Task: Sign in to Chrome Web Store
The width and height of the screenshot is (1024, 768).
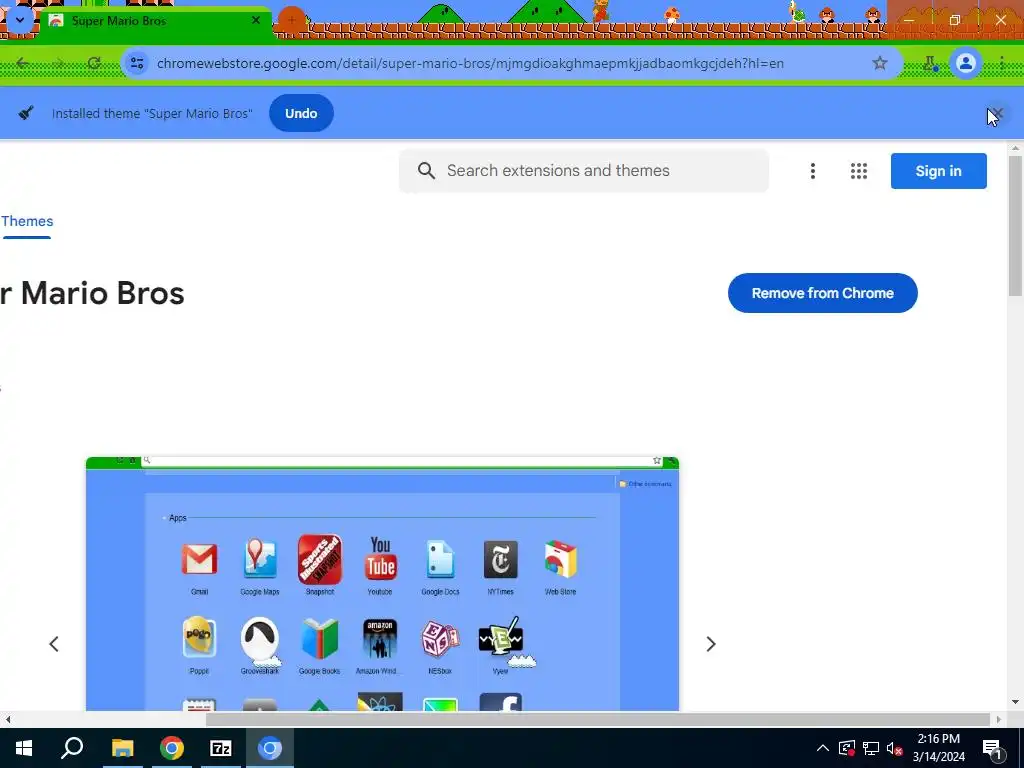Action: point(938,170)
